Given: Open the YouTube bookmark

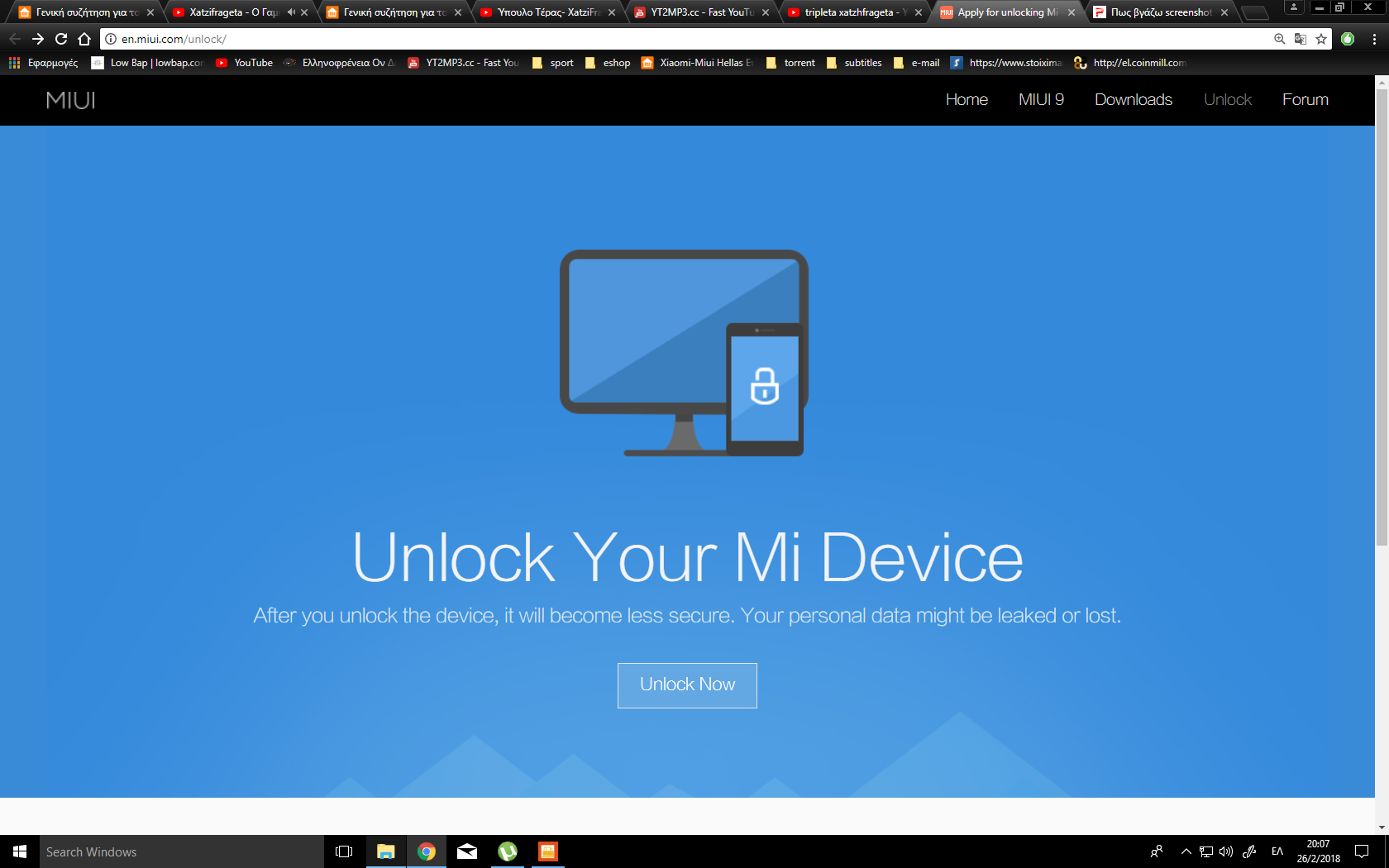Looking at the screenshot, I should pos(244,63).
